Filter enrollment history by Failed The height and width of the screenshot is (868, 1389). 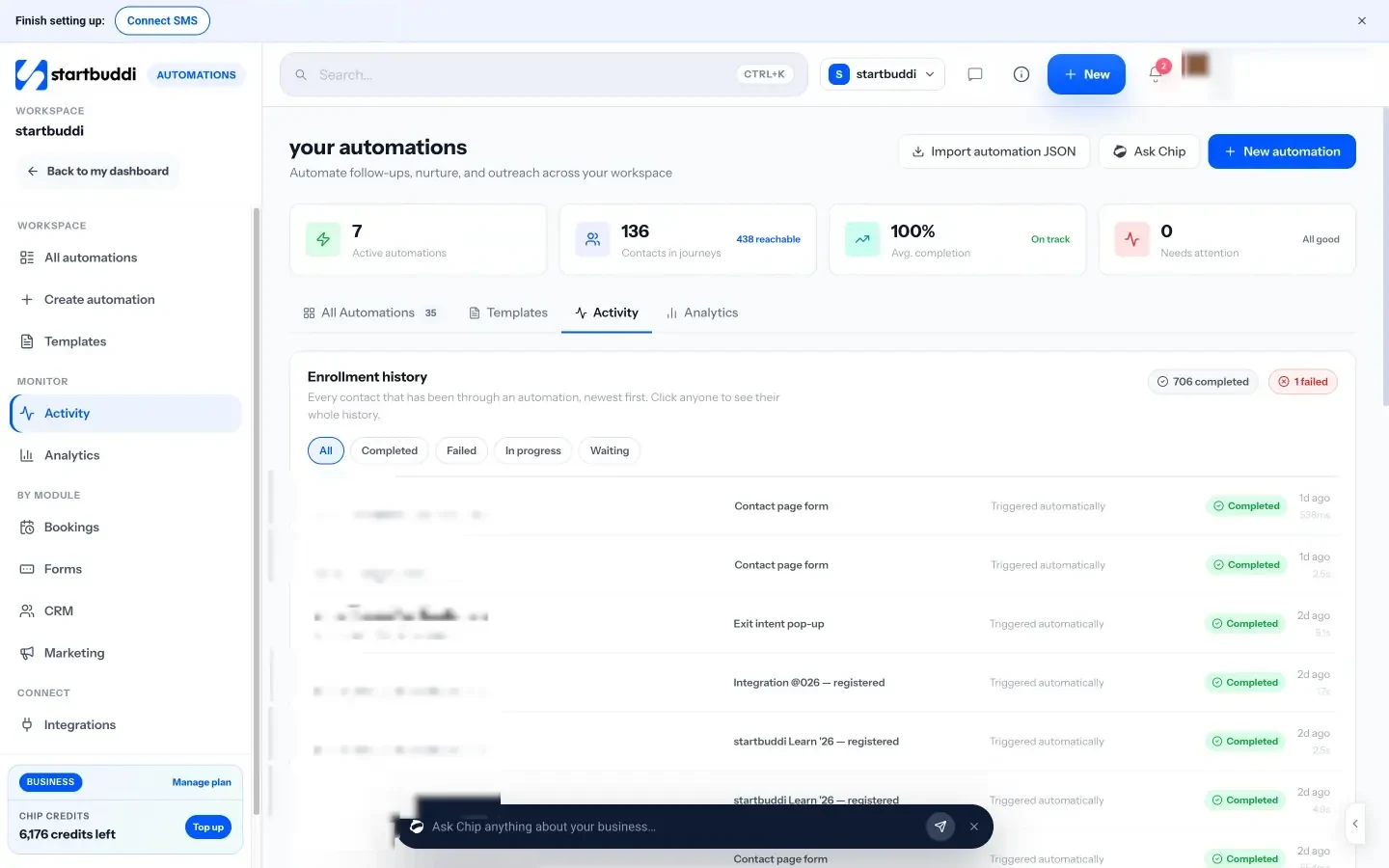(x=461, y=450)
